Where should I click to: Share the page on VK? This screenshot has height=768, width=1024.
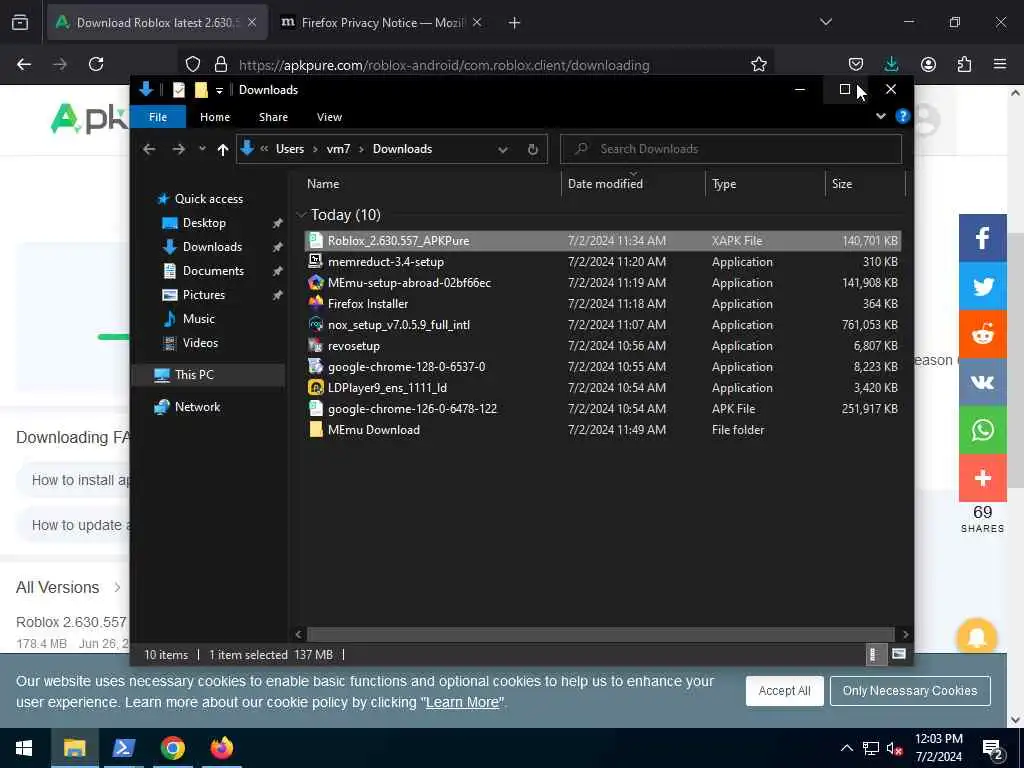click(982, 382)
